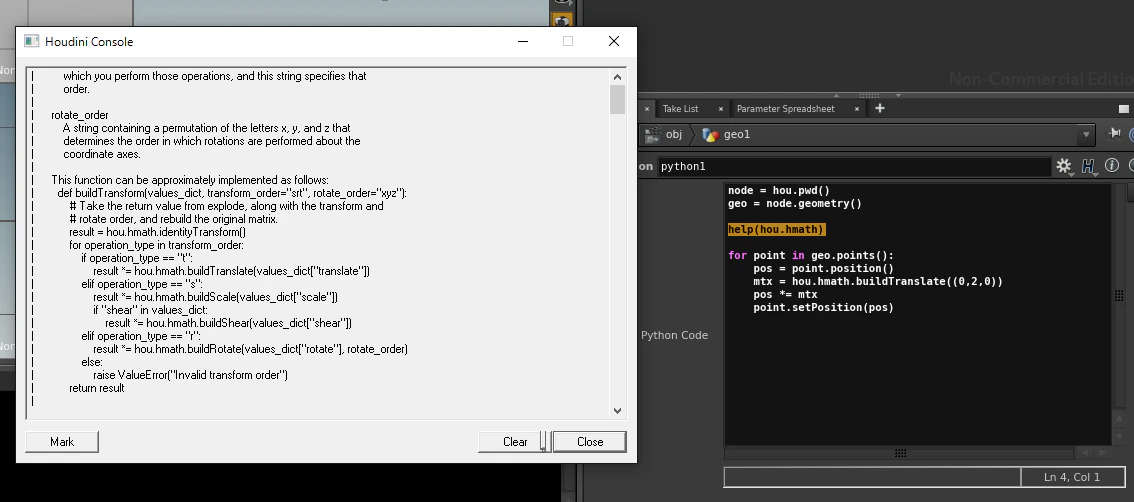This screenshot has height=502, width=1134.
Task: Click the pane splitter up arrow above tabs
Action: pyautogui.click(x=837, y=95)
